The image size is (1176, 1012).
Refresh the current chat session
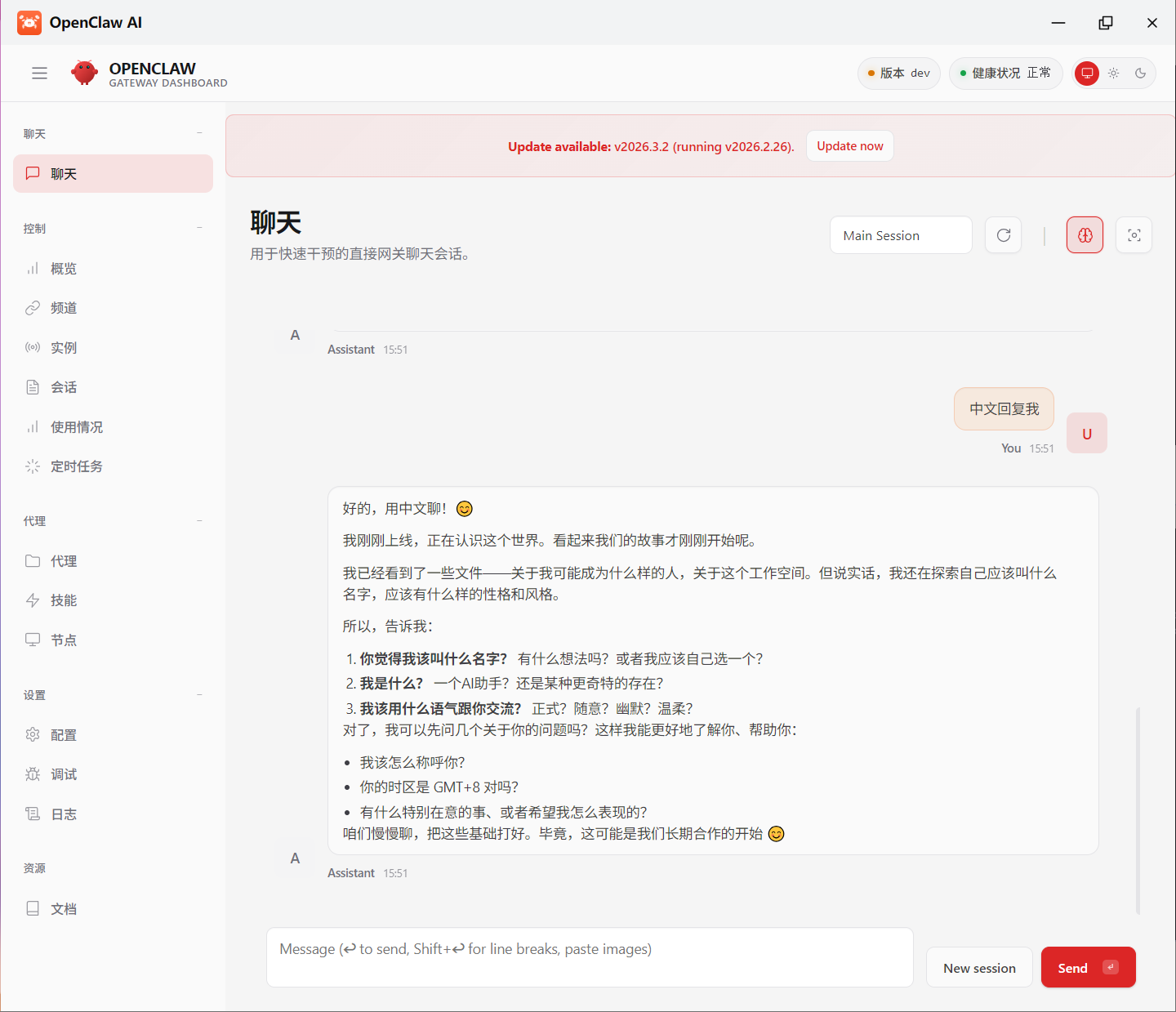click(x=1003, y=234)
